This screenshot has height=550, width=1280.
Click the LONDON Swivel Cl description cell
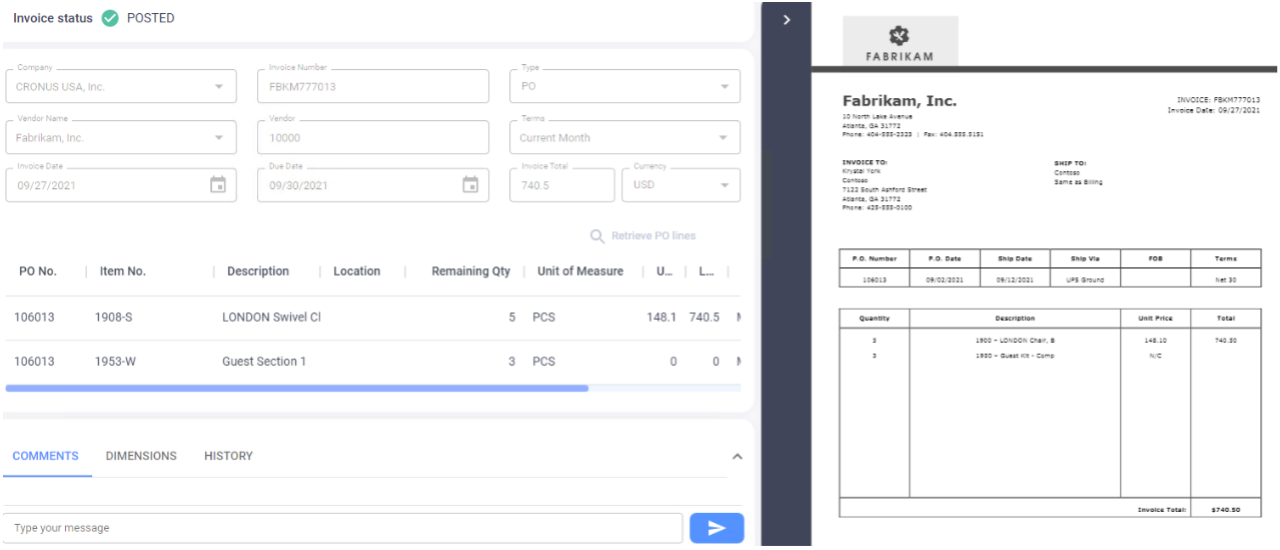[x=271, y=317]
